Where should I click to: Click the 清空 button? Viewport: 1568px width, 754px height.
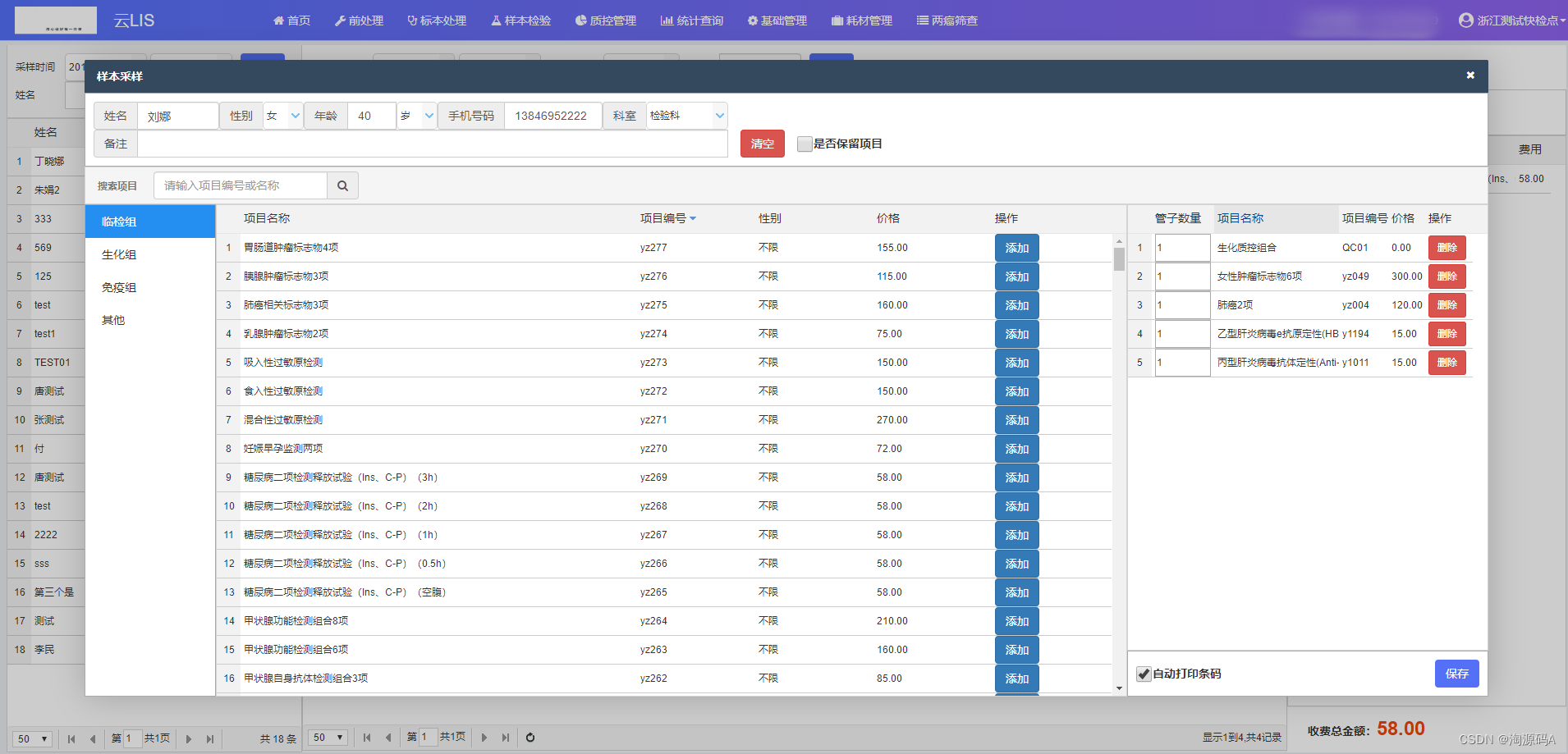point(763,144)
